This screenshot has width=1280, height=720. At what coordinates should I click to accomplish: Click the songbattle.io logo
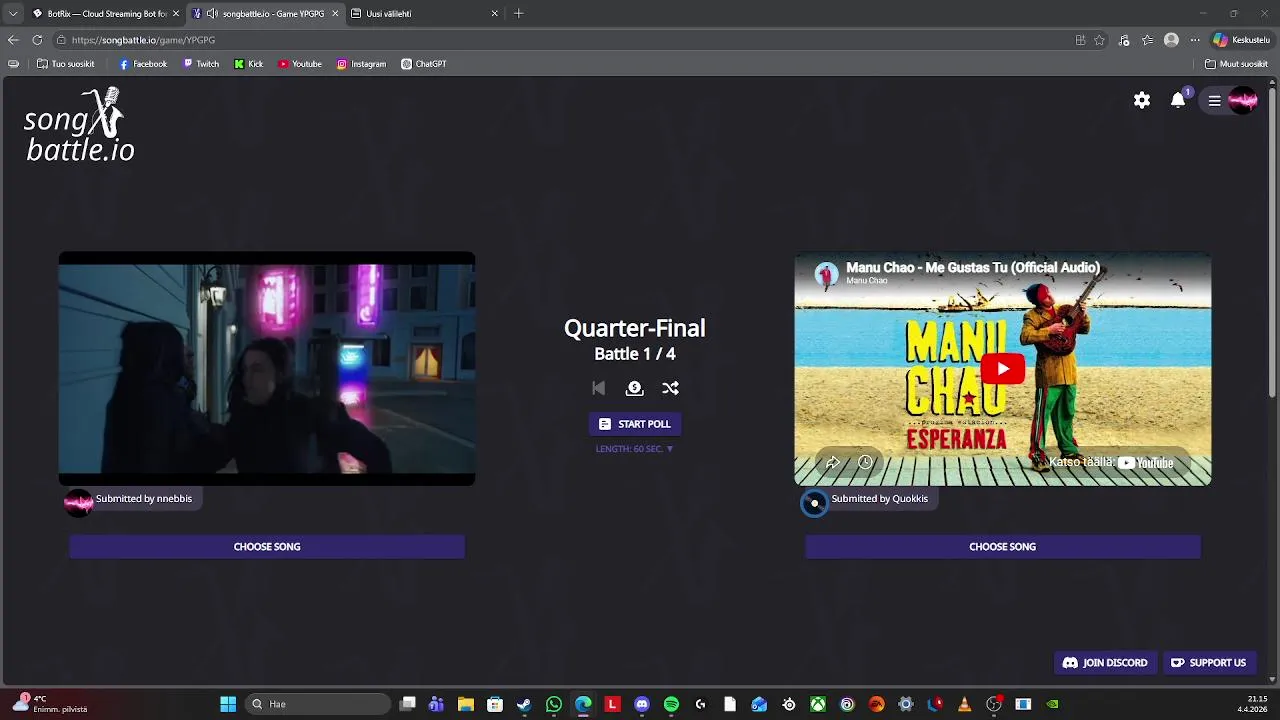pos(79,126)
